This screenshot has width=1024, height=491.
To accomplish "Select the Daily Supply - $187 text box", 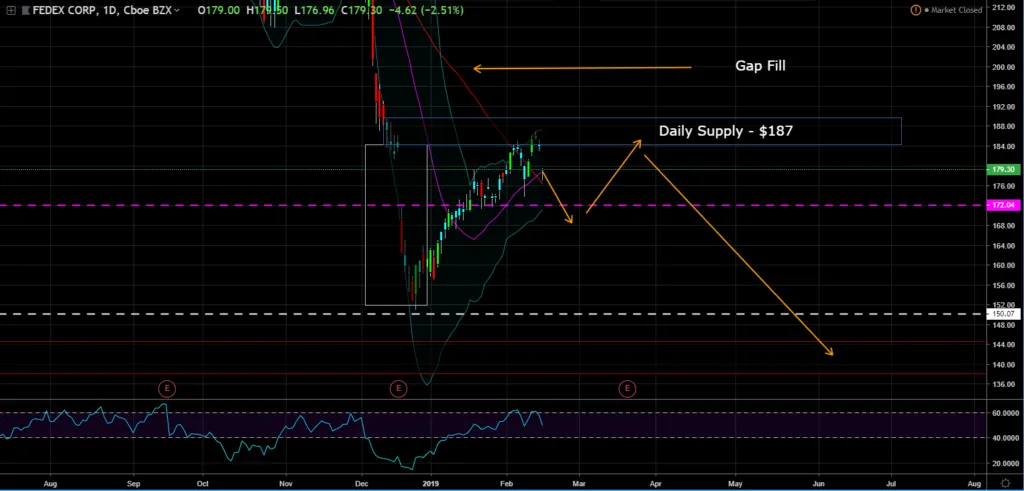I will [725, 131].
